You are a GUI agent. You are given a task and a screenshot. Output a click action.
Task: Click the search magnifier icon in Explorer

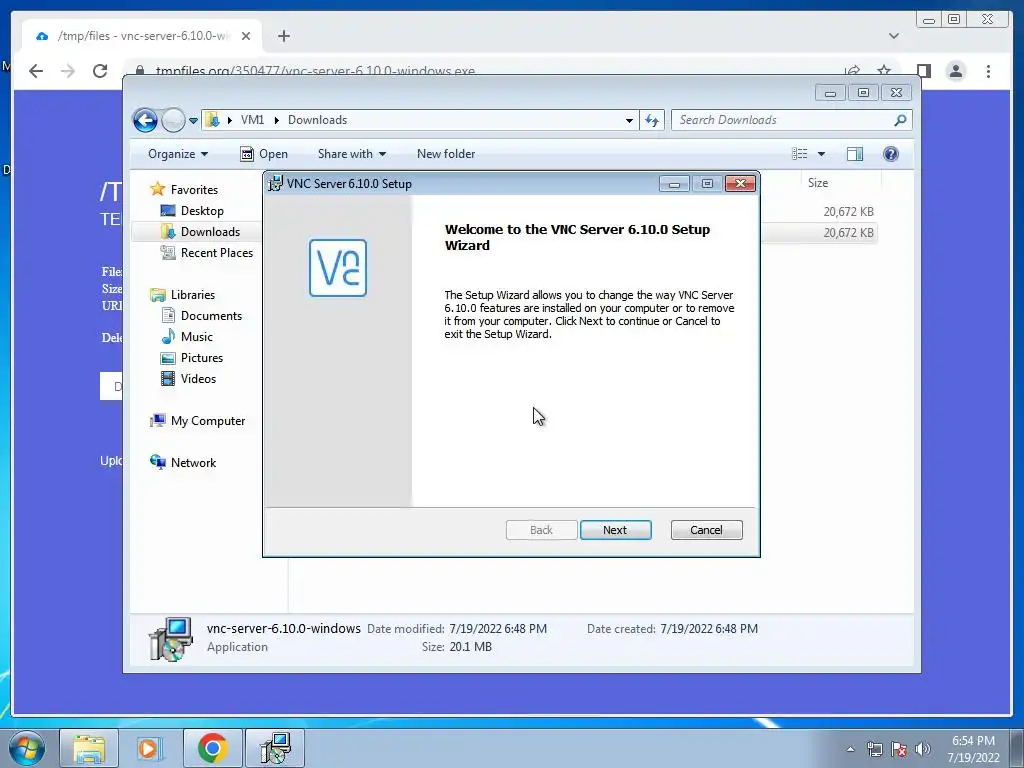[x=901, y=120]
